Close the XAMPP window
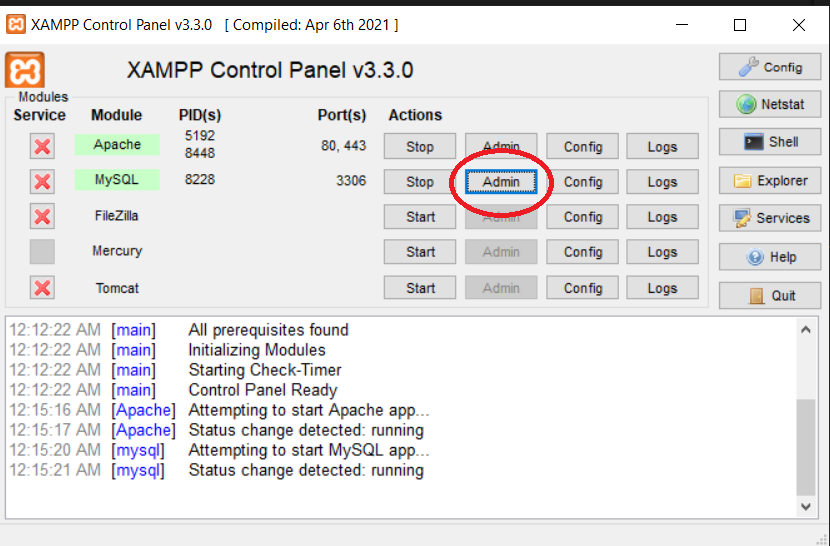Image resolution: width=830 pixels, height=546 pixels. 799,24
